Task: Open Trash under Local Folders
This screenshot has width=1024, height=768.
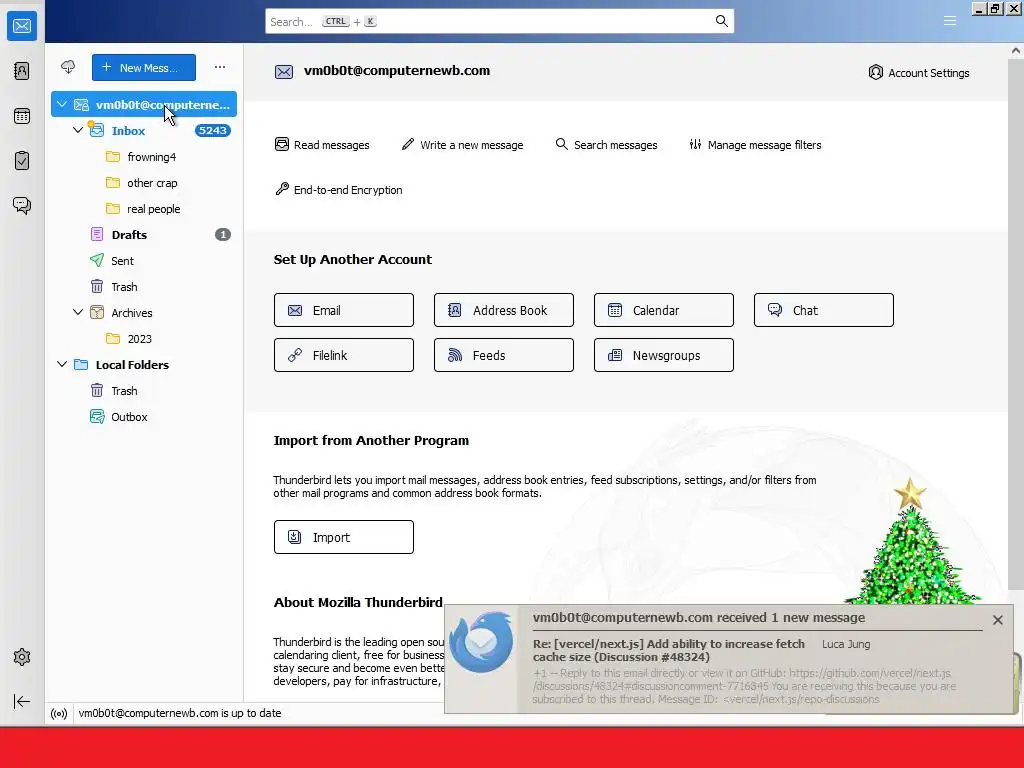Action: 144,391
